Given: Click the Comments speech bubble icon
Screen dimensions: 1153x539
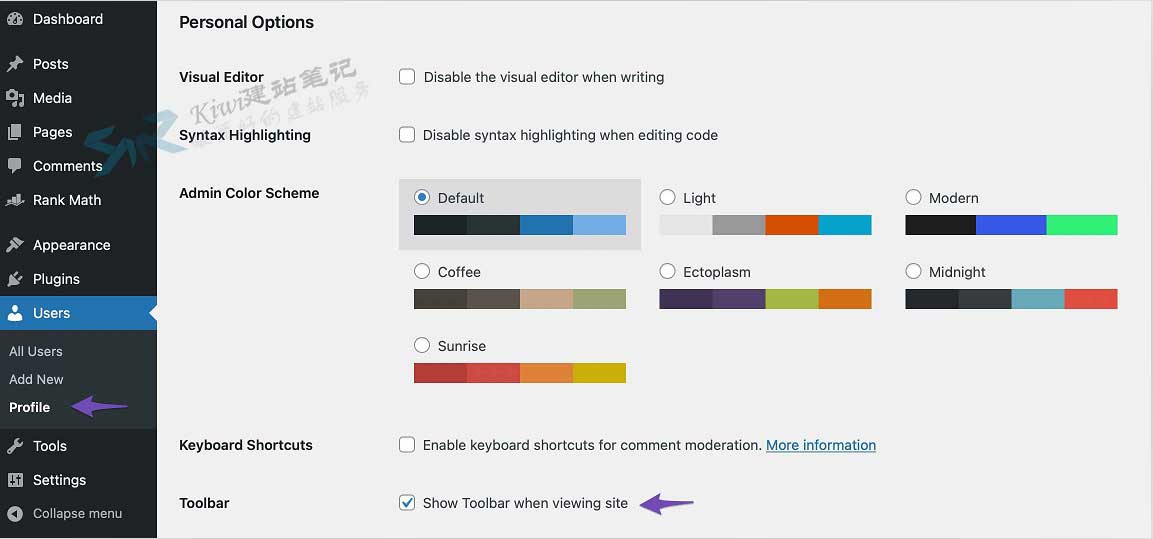Looking at the screenshot, I should pyautogui.click(x=15, y=166).
